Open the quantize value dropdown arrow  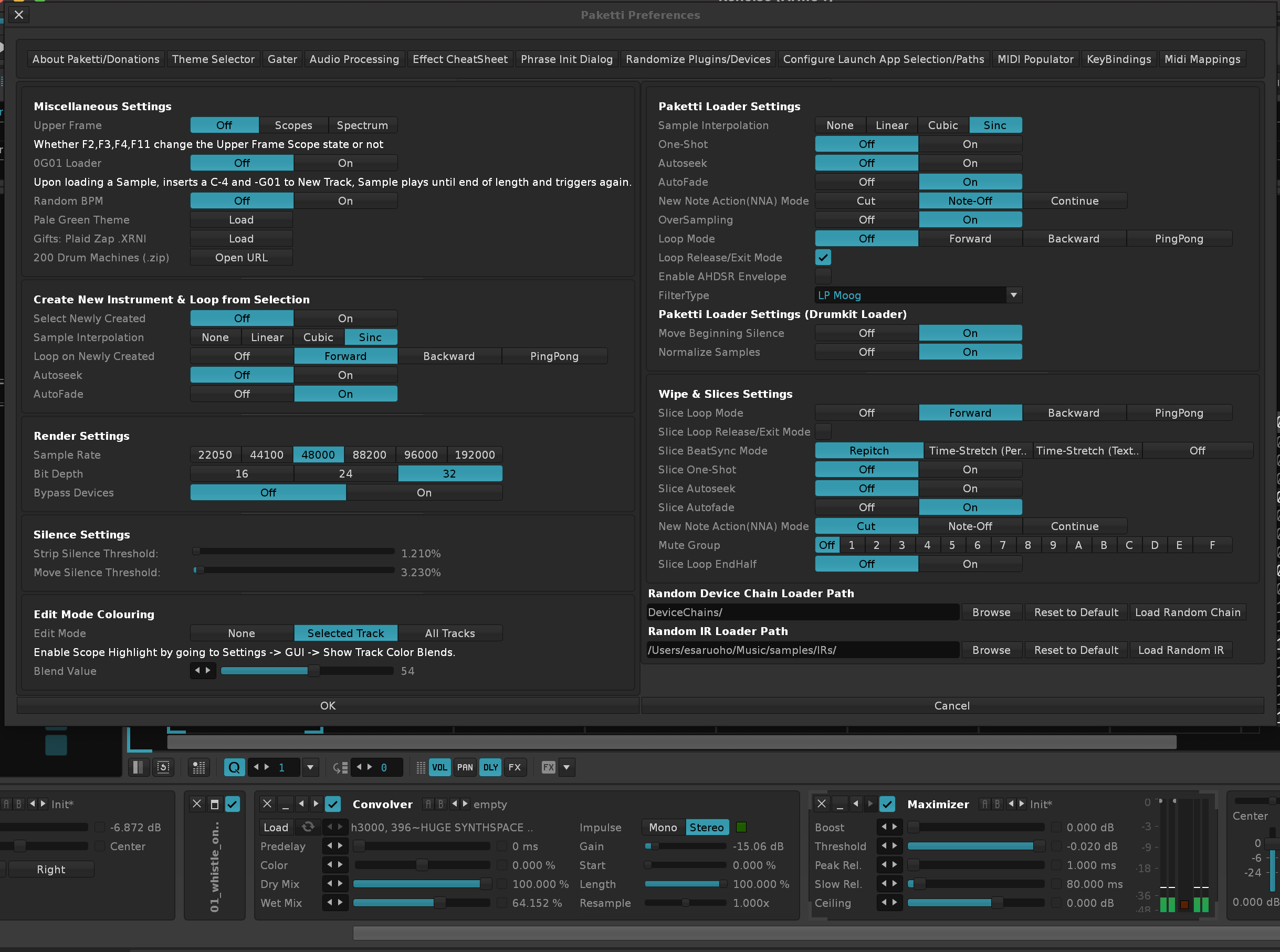(x=310, y=767)
